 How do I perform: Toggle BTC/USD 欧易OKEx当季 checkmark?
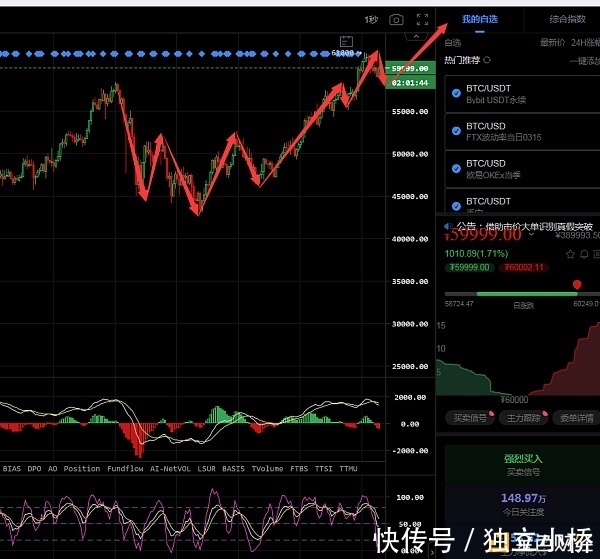pos(456,168)
